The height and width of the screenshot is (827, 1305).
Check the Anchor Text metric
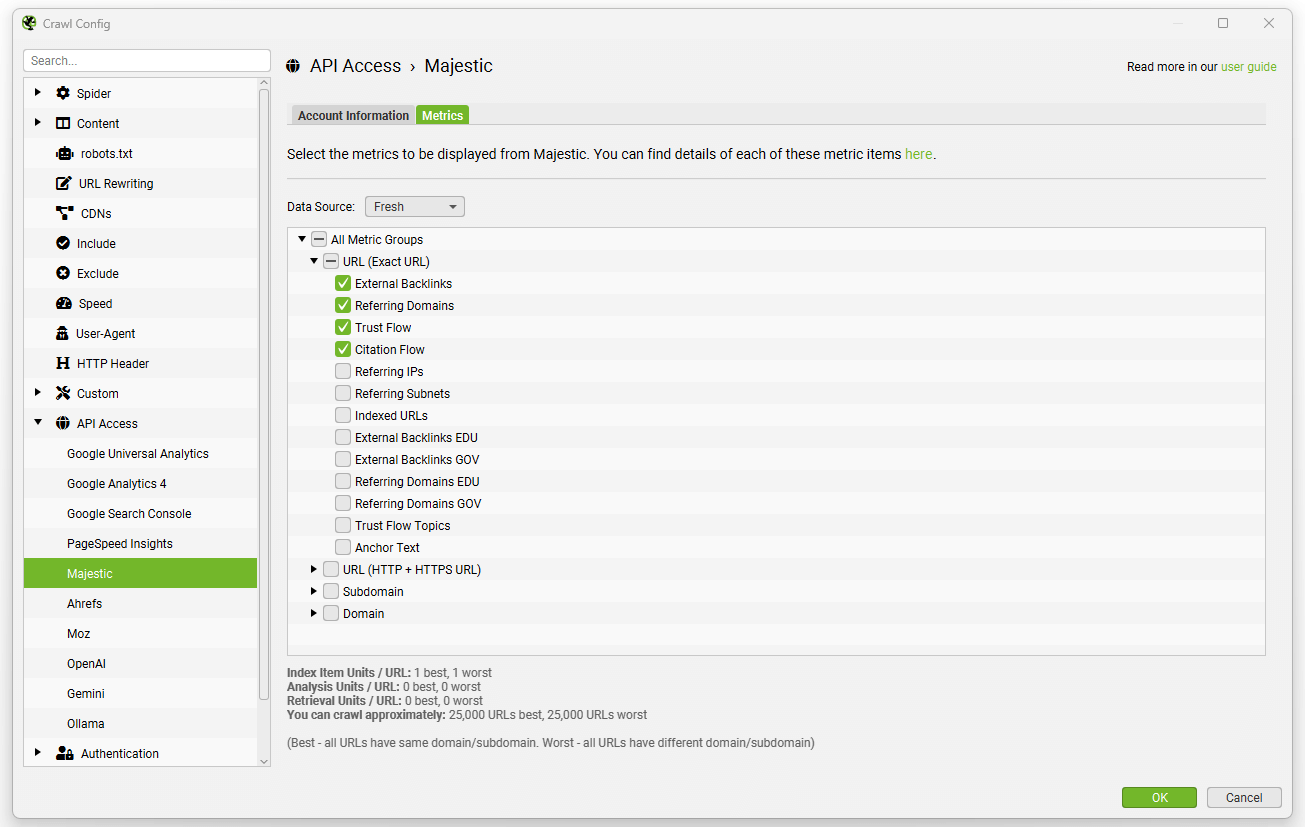tap(343, 547)
